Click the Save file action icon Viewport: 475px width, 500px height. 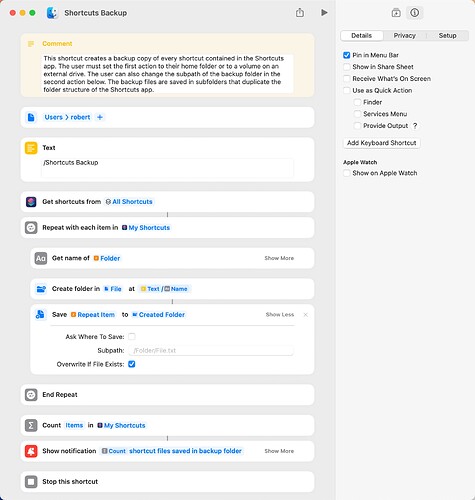[40, 315]
